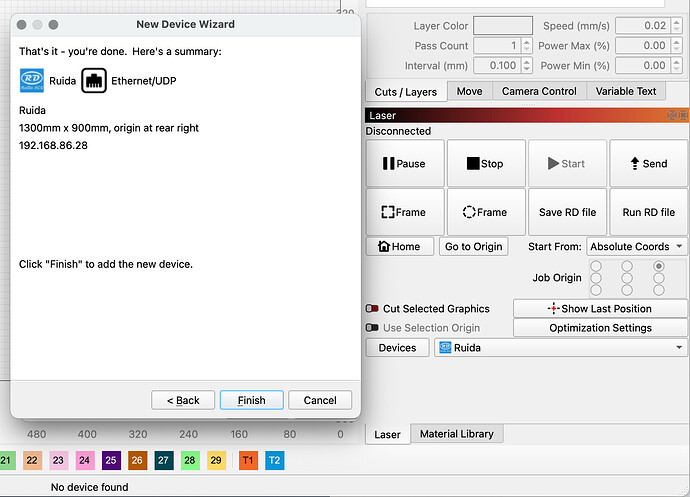Float the Laser panel via title-bar icon
Screen dimensions: 690x497
(x=672, y=115)
